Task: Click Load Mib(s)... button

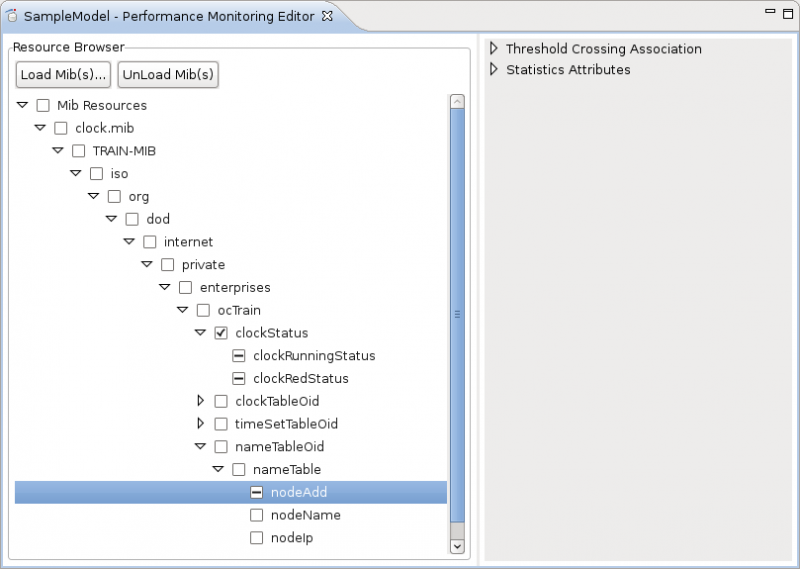Action: pyautogui.click(x=63, y=75)
